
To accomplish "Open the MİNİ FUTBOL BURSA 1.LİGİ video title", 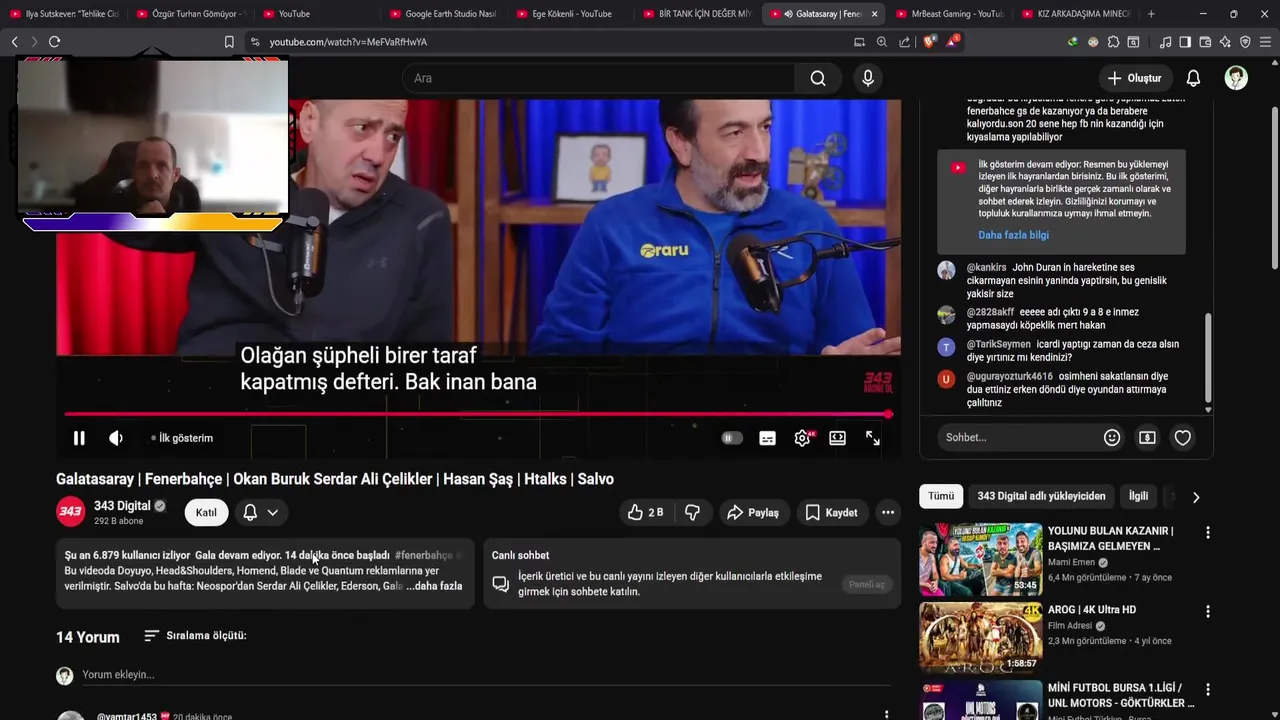I will tap(1120, 696).
